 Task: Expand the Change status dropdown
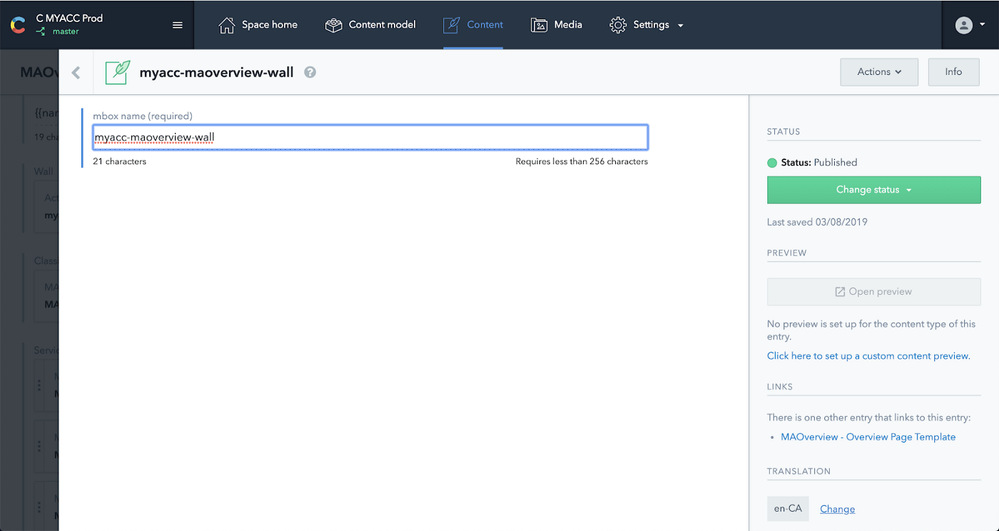coord(873,190)
